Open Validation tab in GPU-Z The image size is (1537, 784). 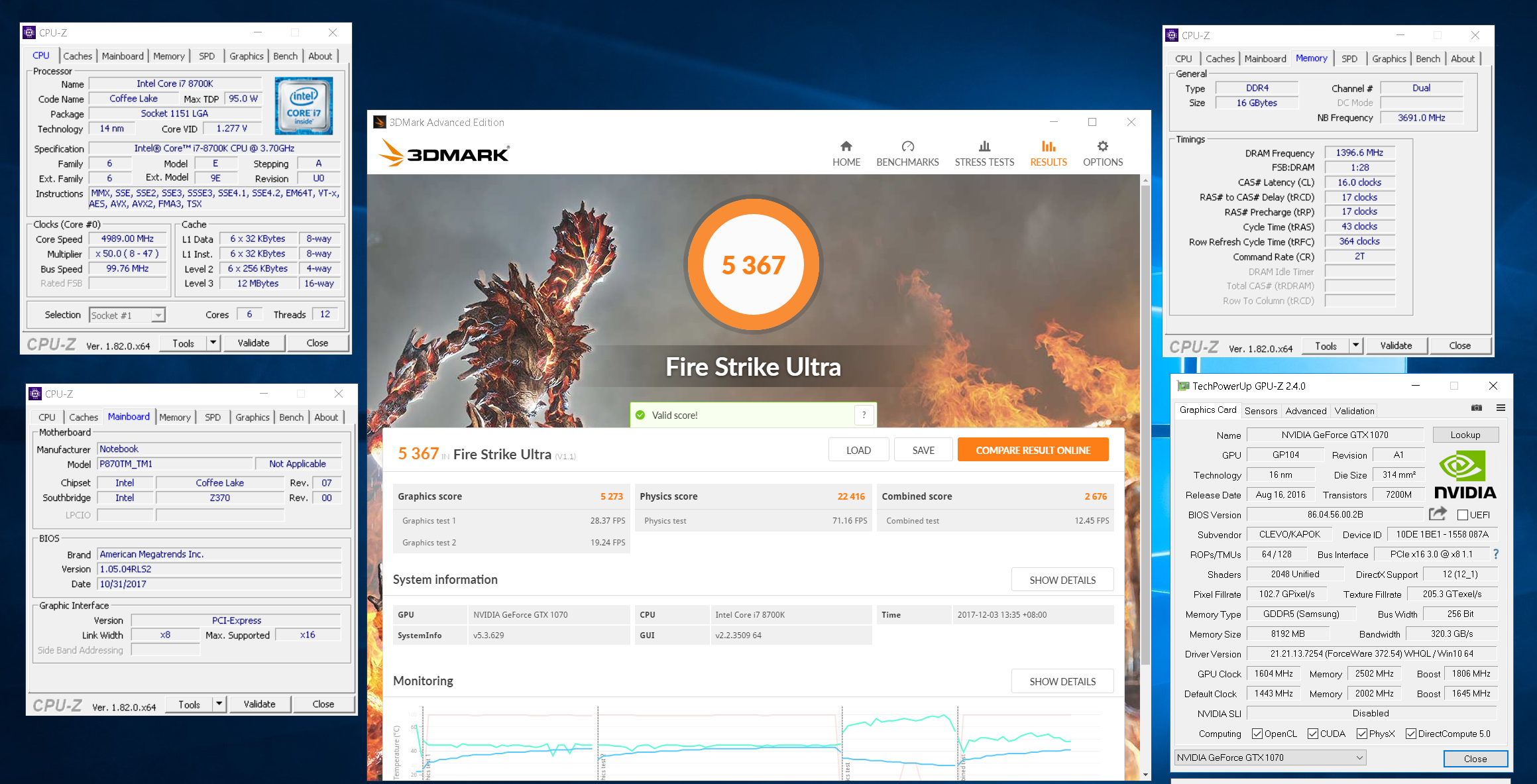point(1354,411)
